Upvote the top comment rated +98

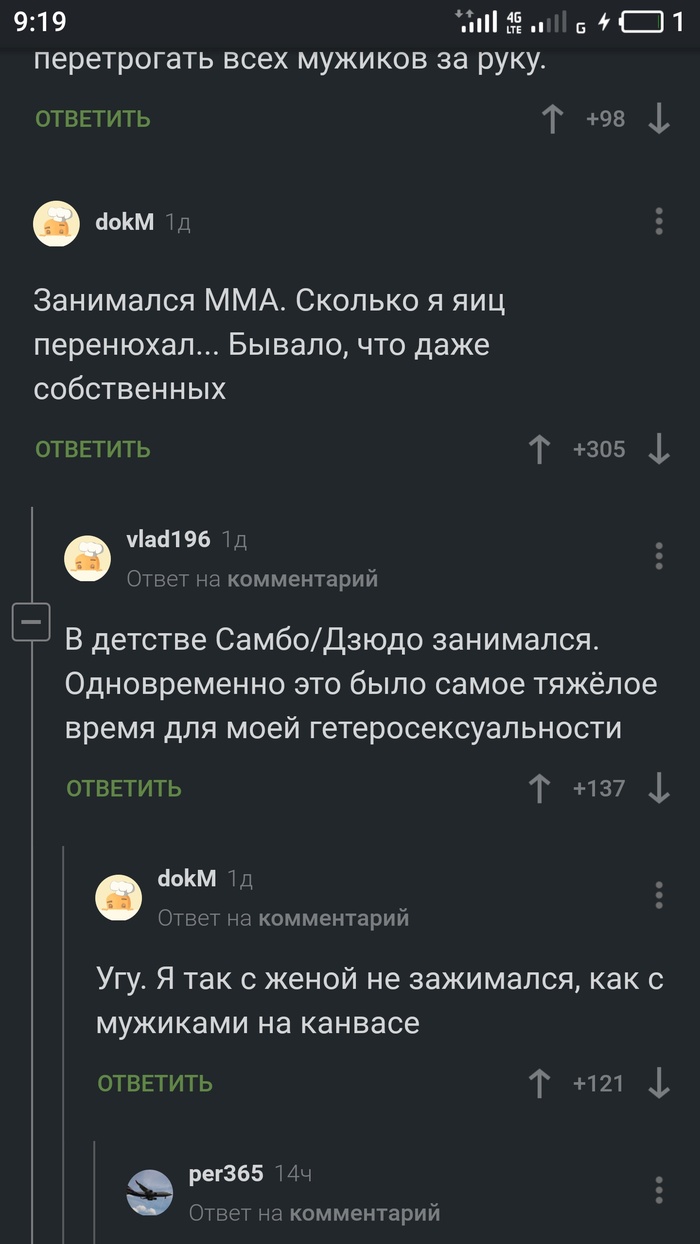[553, 118]
